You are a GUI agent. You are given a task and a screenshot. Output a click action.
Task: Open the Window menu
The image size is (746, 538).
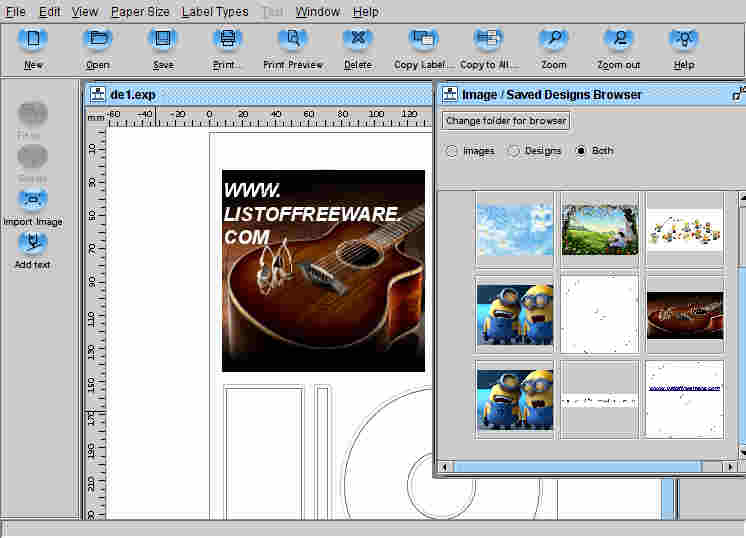click(317, 11)
